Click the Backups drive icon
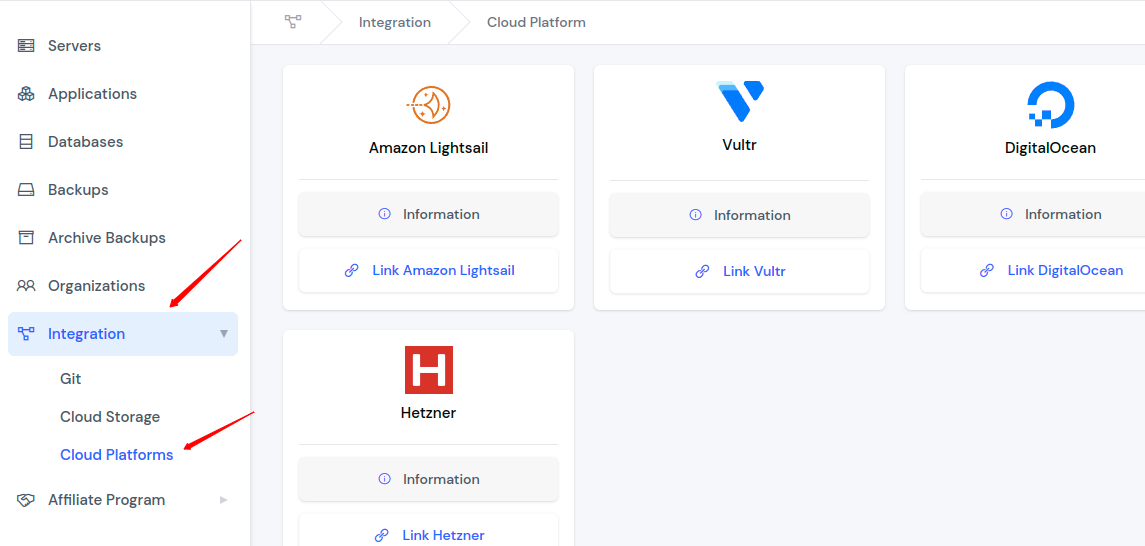Screen dimensions: 1145x546 click(x=26, y=190)
